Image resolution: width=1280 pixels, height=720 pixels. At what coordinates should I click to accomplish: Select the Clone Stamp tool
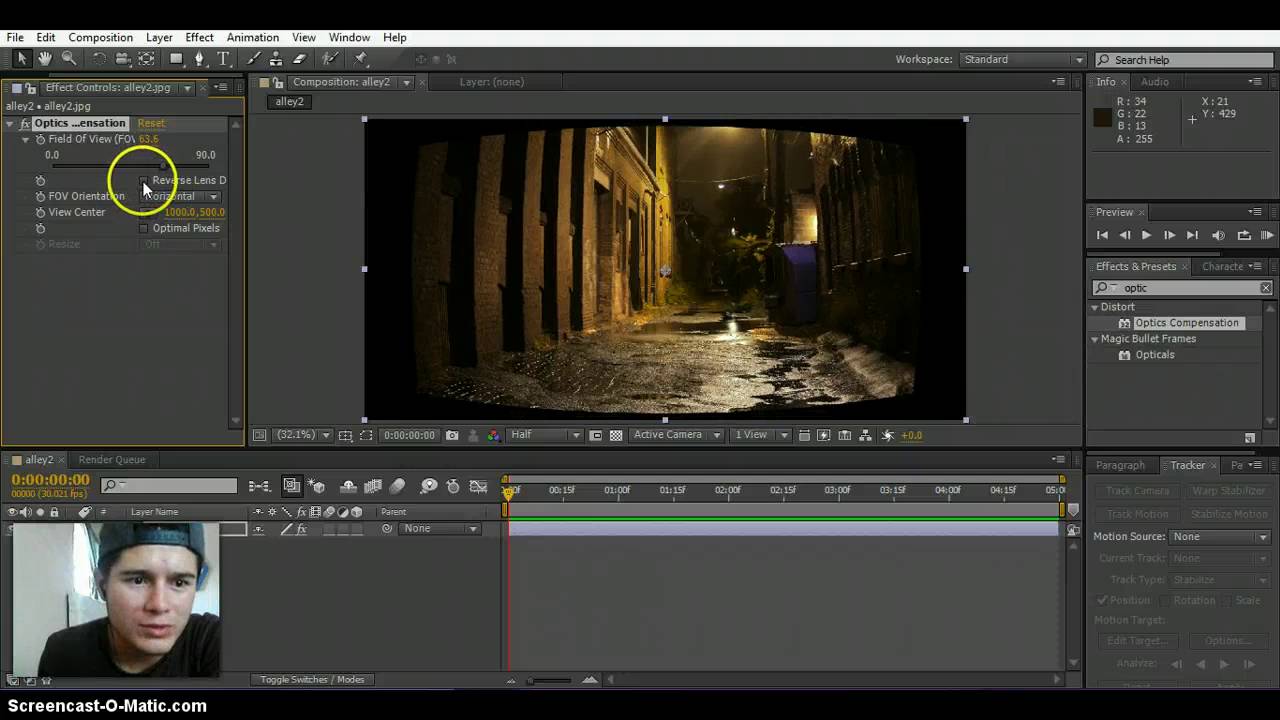click(276, 59)
